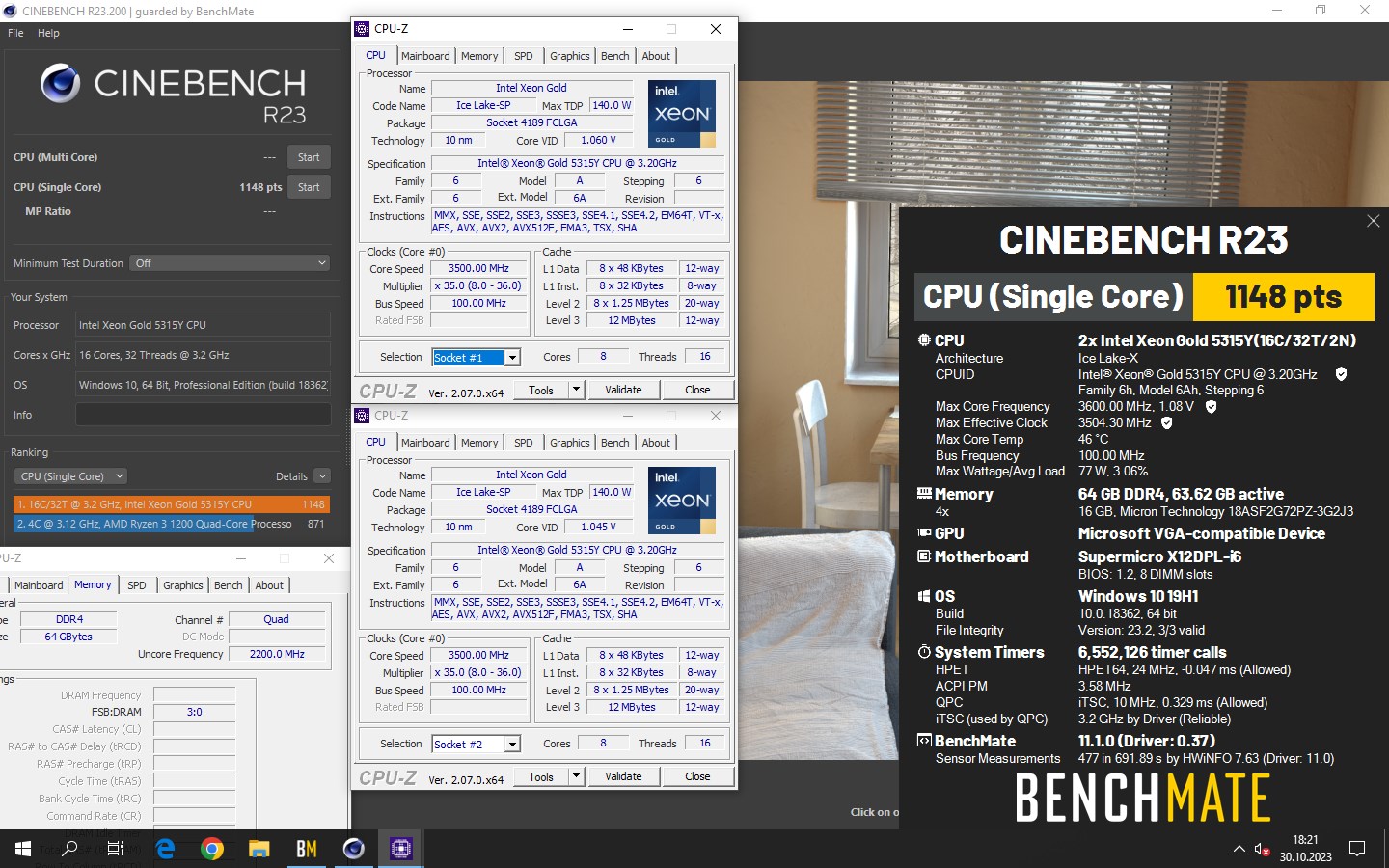Viewport: 1389px width, 868px height.
Task: Select ranking entry AMD Ryzen 3 1200
Action: [171, 524]
